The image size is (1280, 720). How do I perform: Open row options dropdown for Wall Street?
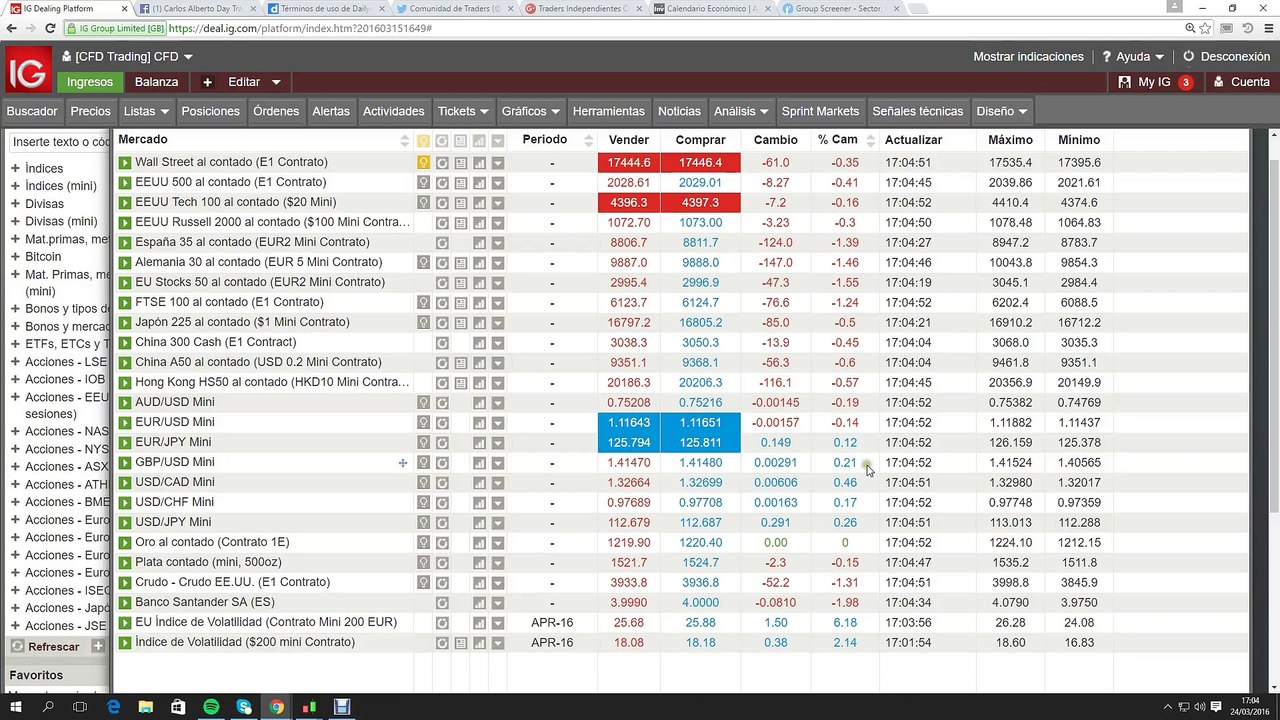coord(498,162)
